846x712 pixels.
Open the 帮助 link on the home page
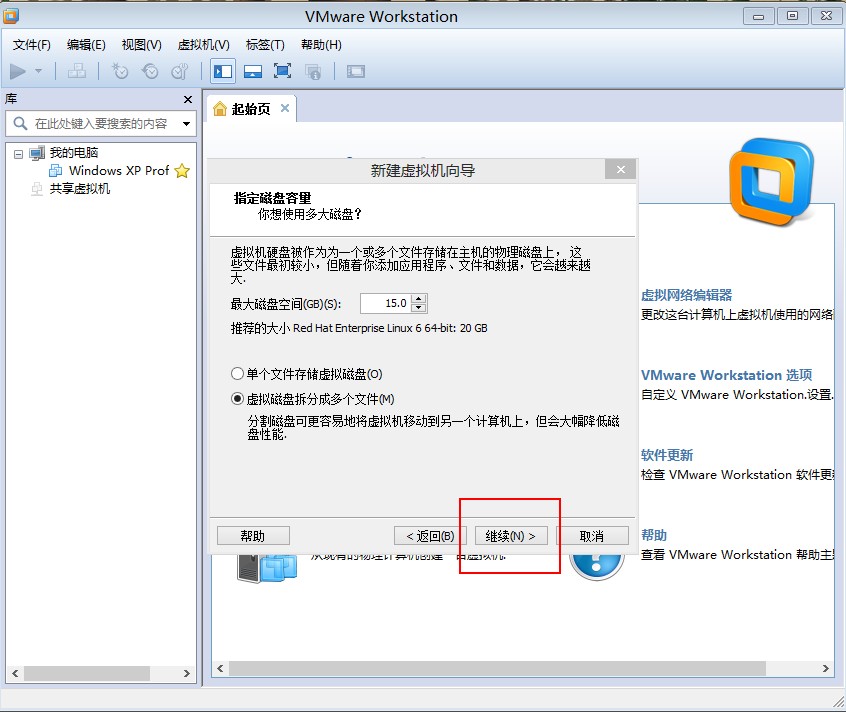point(654,535)
